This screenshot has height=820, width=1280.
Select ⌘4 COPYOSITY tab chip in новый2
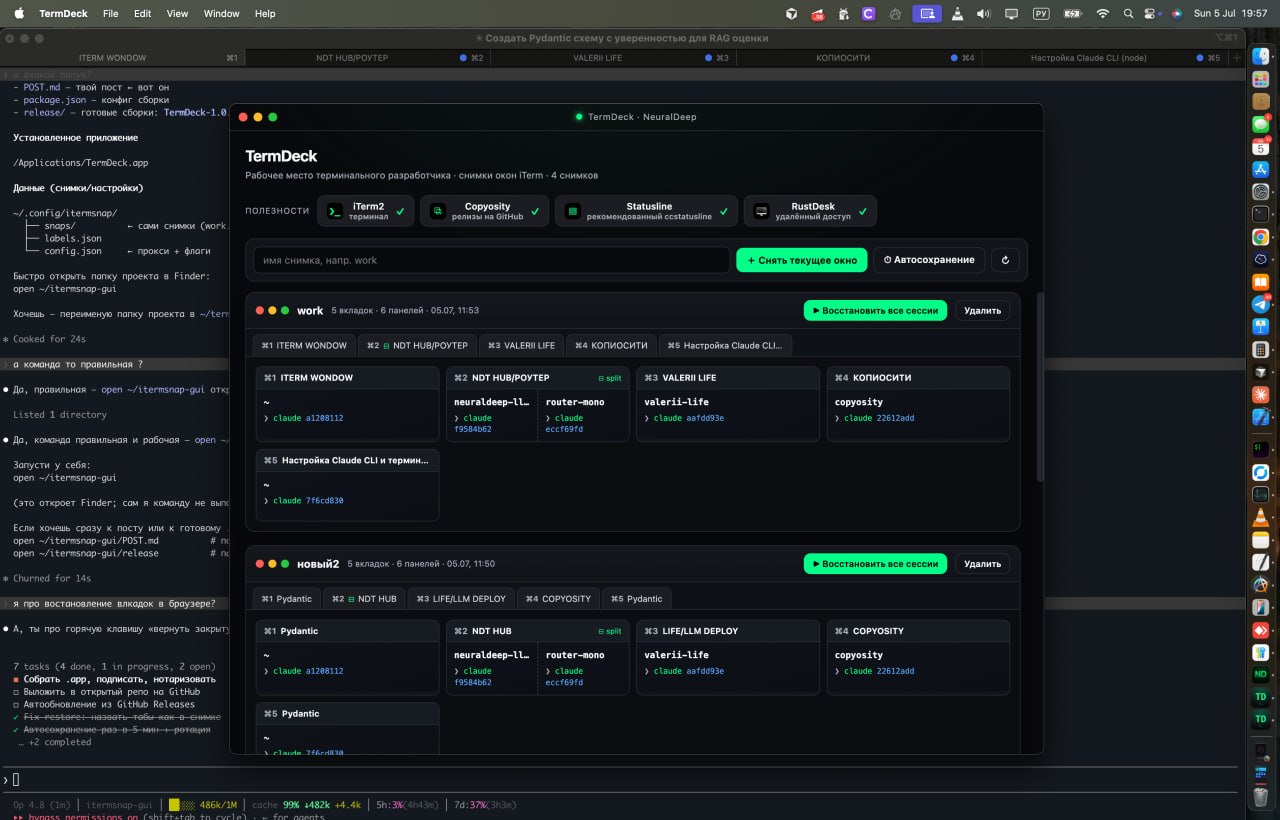[x=558, y=598]
